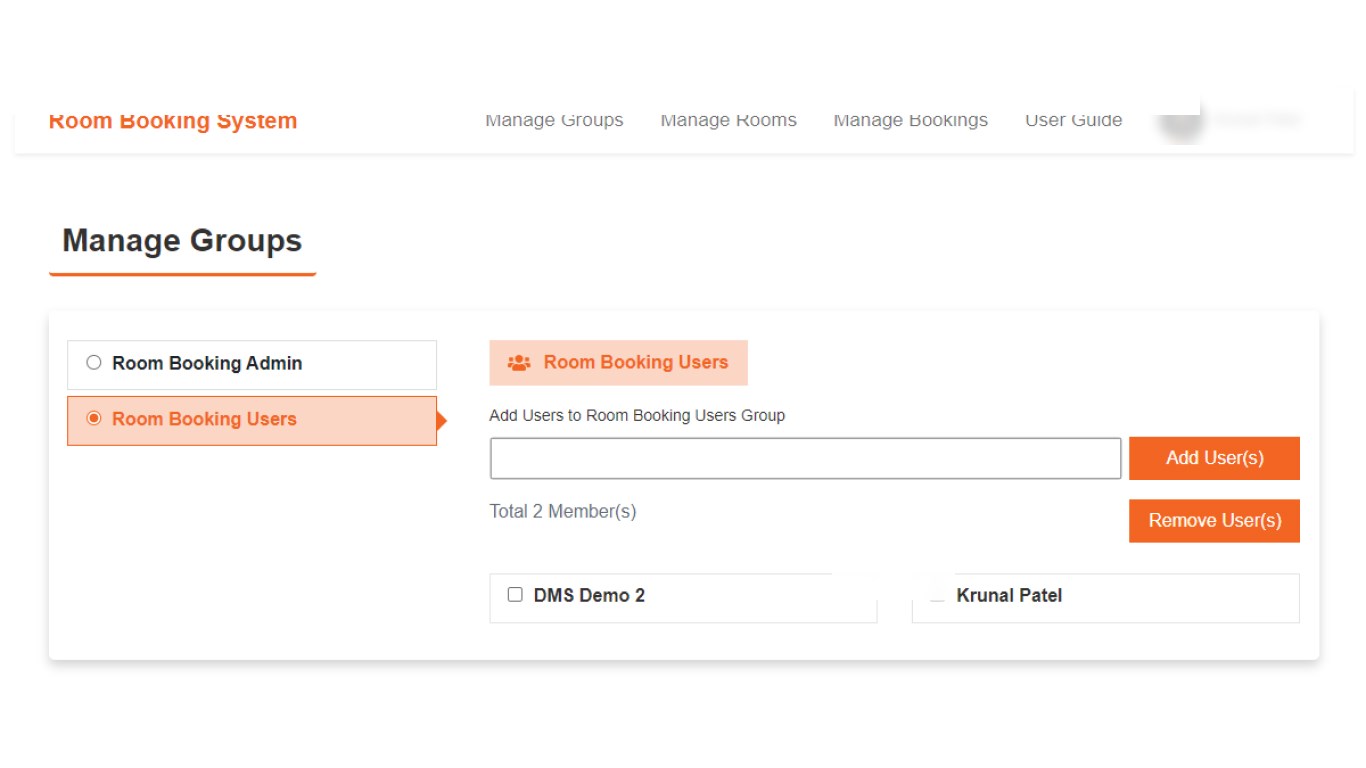The image size is (1366, 768).
Task: Focus the Add Users text input field
Action: [805, 458]
